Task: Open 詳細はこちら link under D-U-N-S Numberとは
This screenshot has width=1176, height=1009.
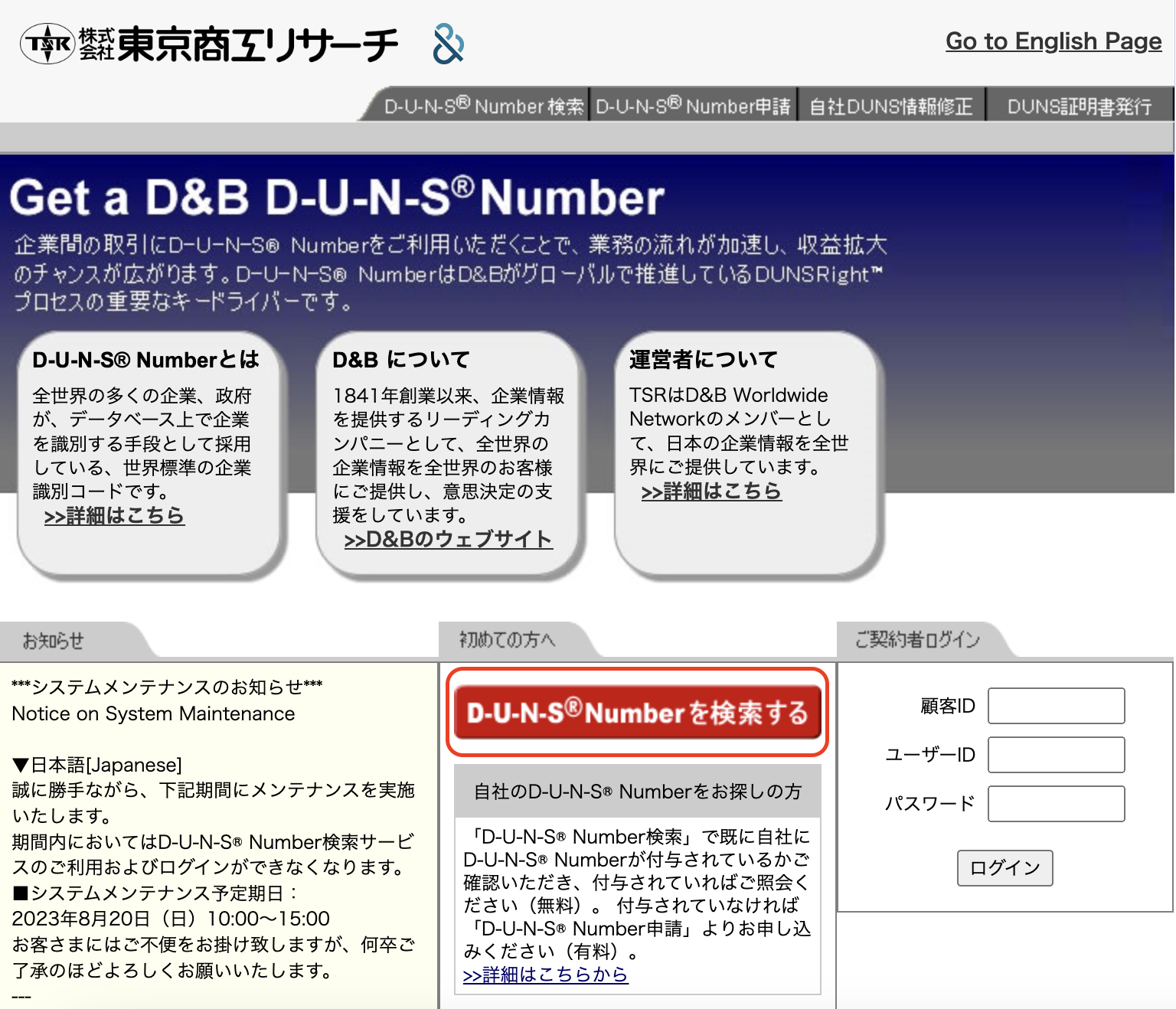Action: click(114, 515)
